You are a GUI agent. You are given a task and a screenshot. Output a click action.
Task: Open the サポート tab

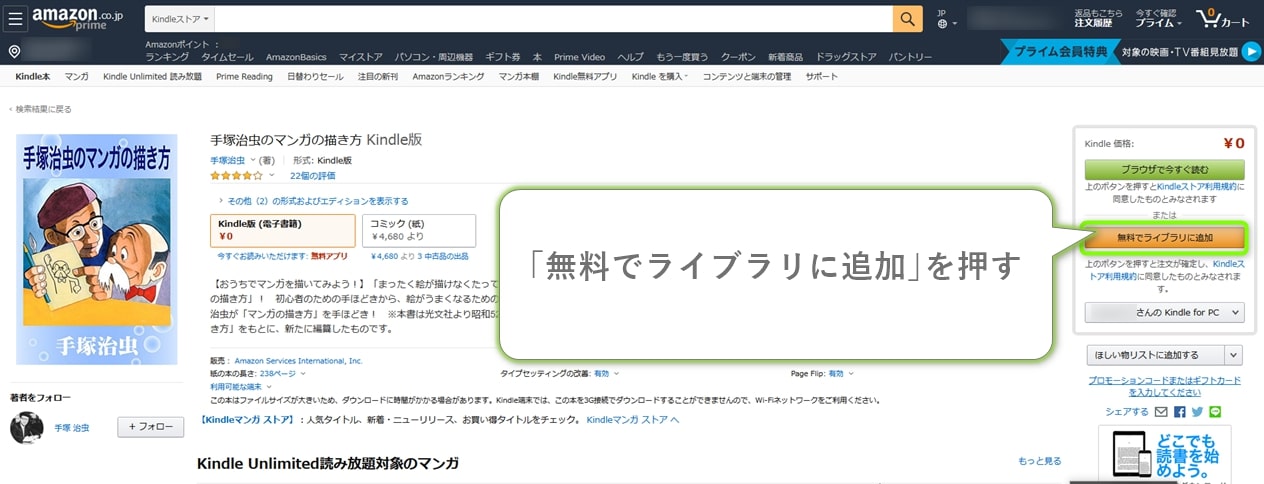pyautogui.click(x=821, y=76)
